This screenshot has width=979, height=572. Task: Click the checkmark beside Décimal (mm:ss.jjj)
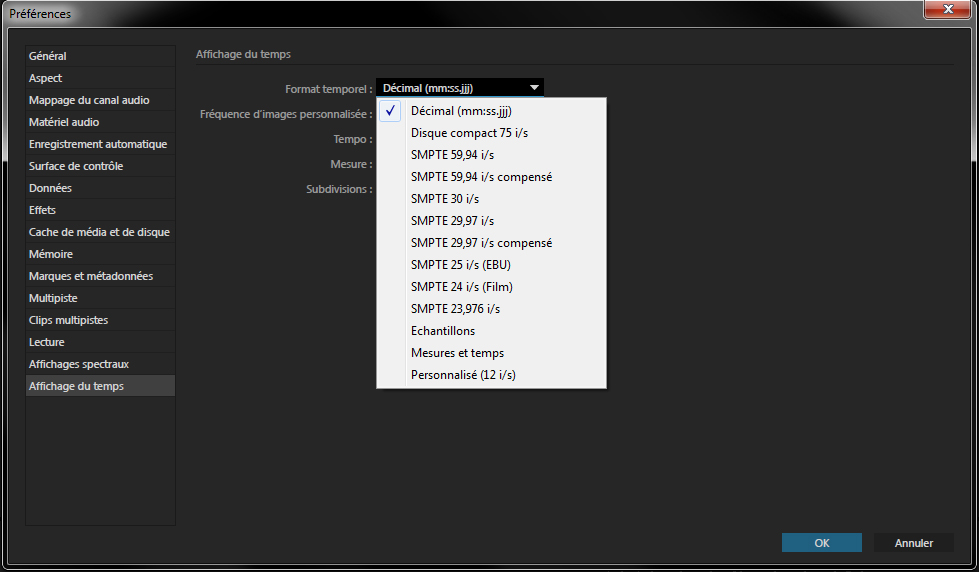tap(390, 111)
